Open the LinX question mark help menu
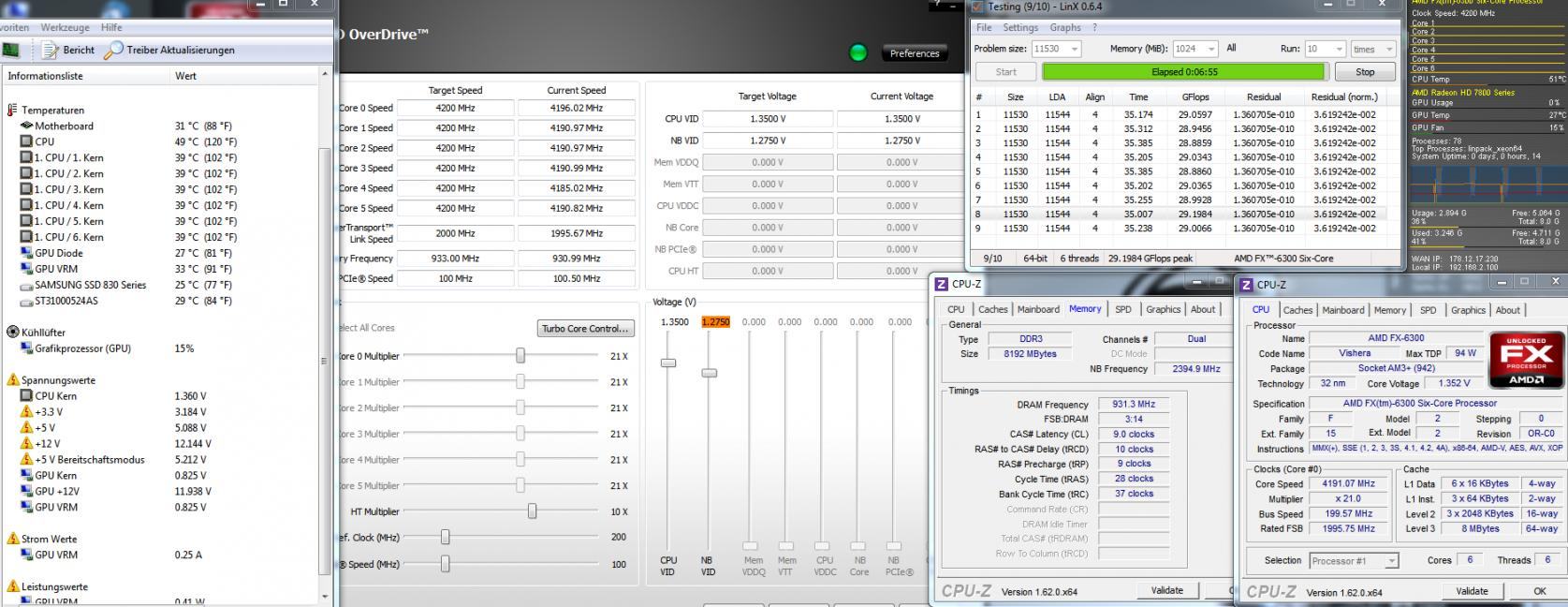 pyautogui.click(x=1094, y=28)
